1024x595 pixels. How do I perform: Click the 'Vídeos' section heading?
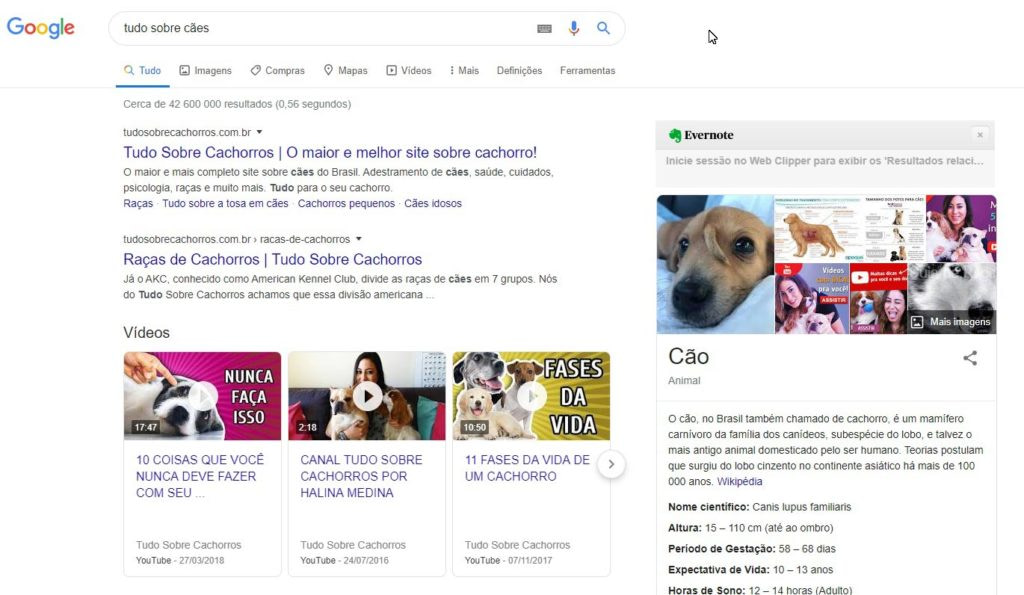click(146, 332)
